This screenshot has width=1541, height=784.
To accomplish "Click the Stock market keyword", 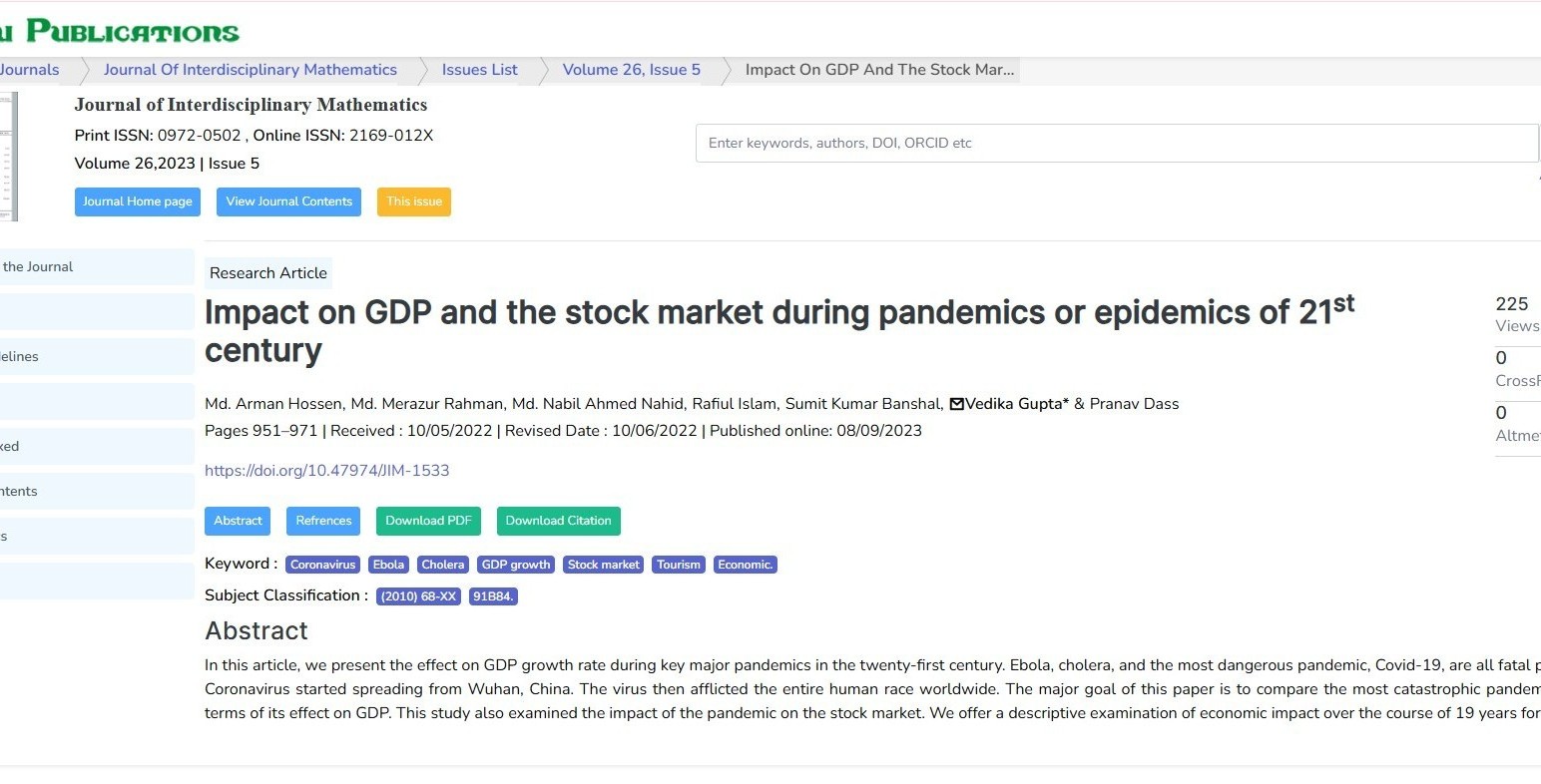I will 602,564.
